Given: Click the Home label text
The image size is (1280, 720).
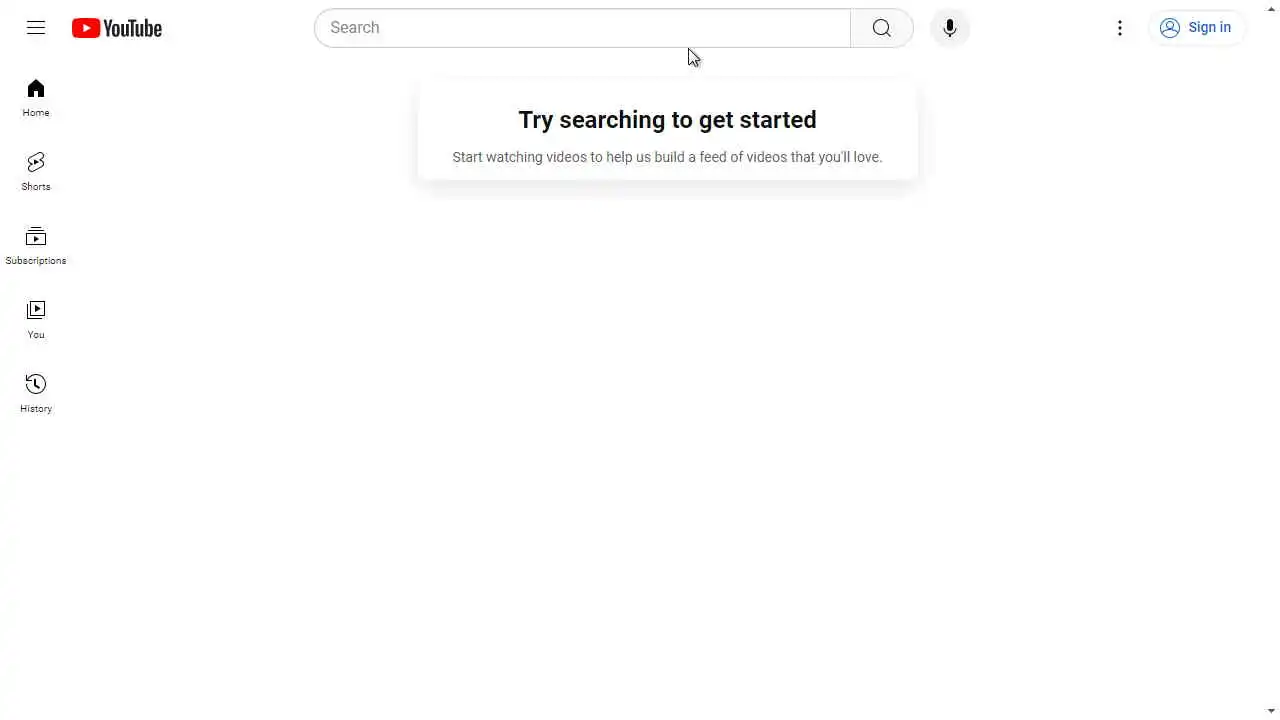Looking at the screenshot, I should 36,113.
